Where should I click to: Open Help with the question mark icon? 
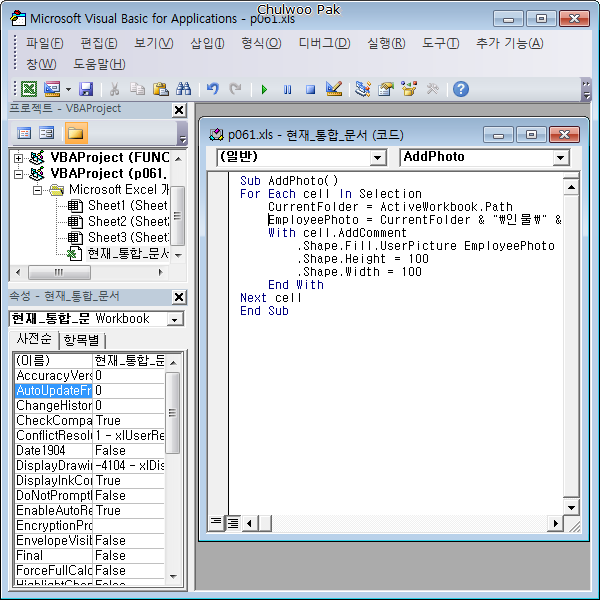460,89
